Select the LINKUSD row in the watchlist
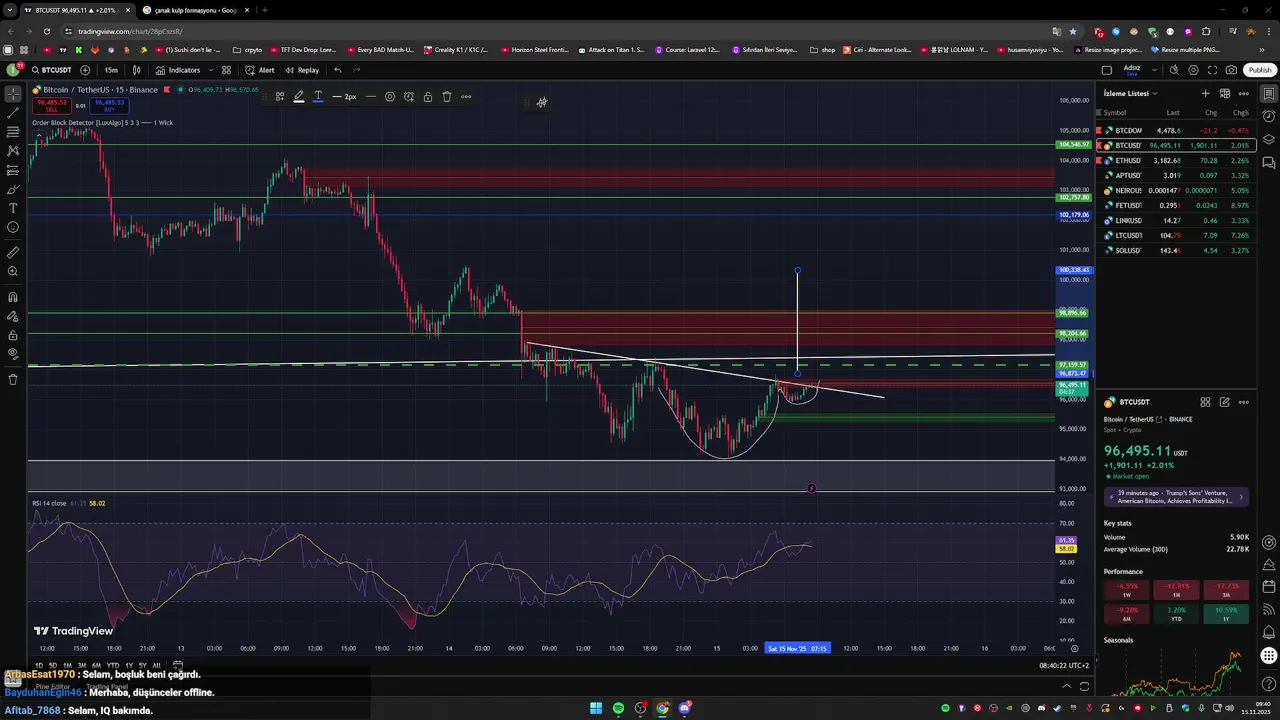Image resolution: width=1280 pixels, height=720 pixels. pyautogui.click(x=1174, y=220)
